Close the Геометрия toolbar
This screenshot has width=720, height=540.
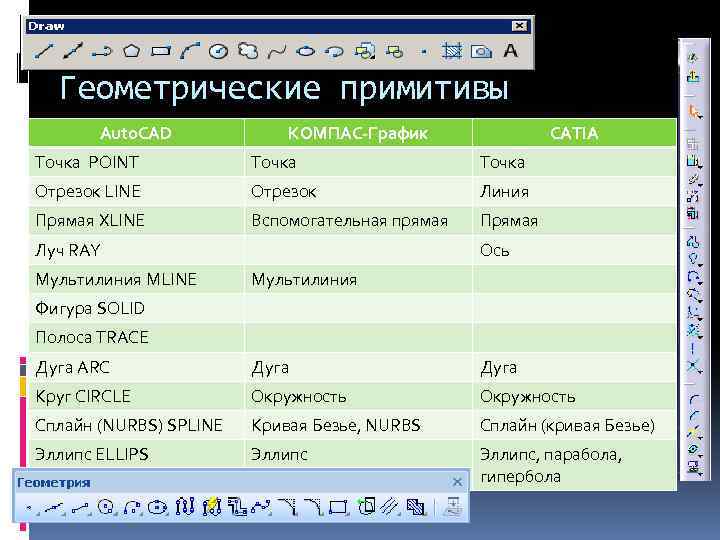tap(457, 482)
